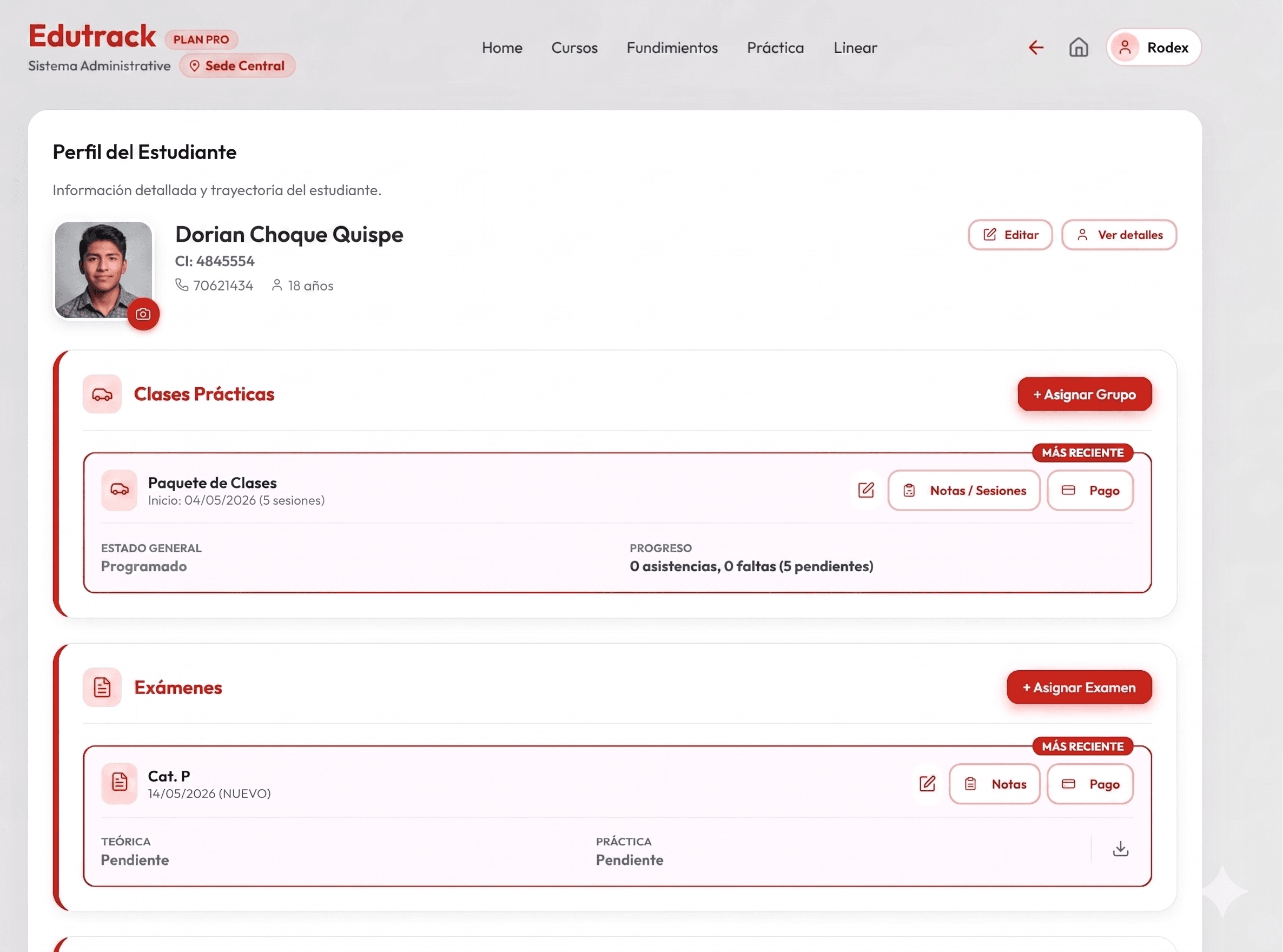The image size is (1283, 952).
Task: Open the Práctica menu item
Action: [x=776, y=48]
